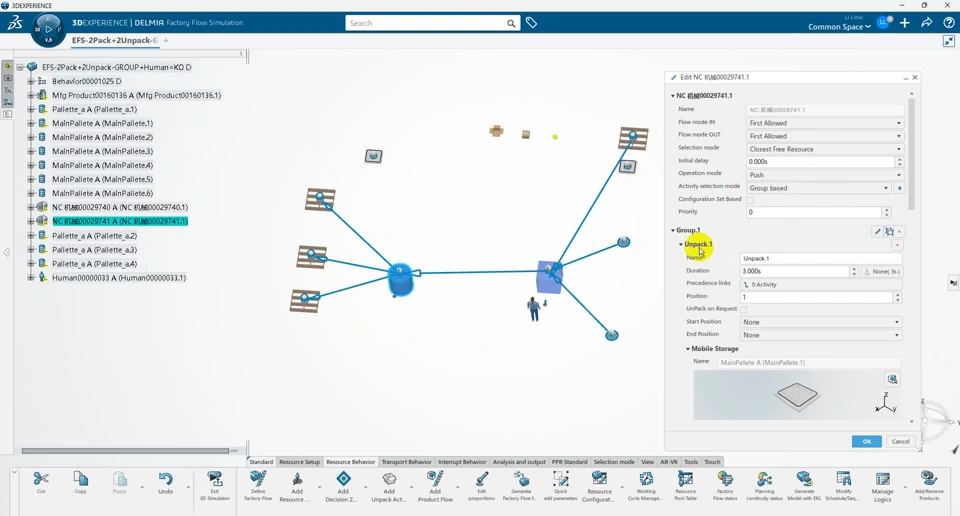Click the Copy icon in the toolbar
The width and height of the screenshot is (960, 516).
(80, 479)
